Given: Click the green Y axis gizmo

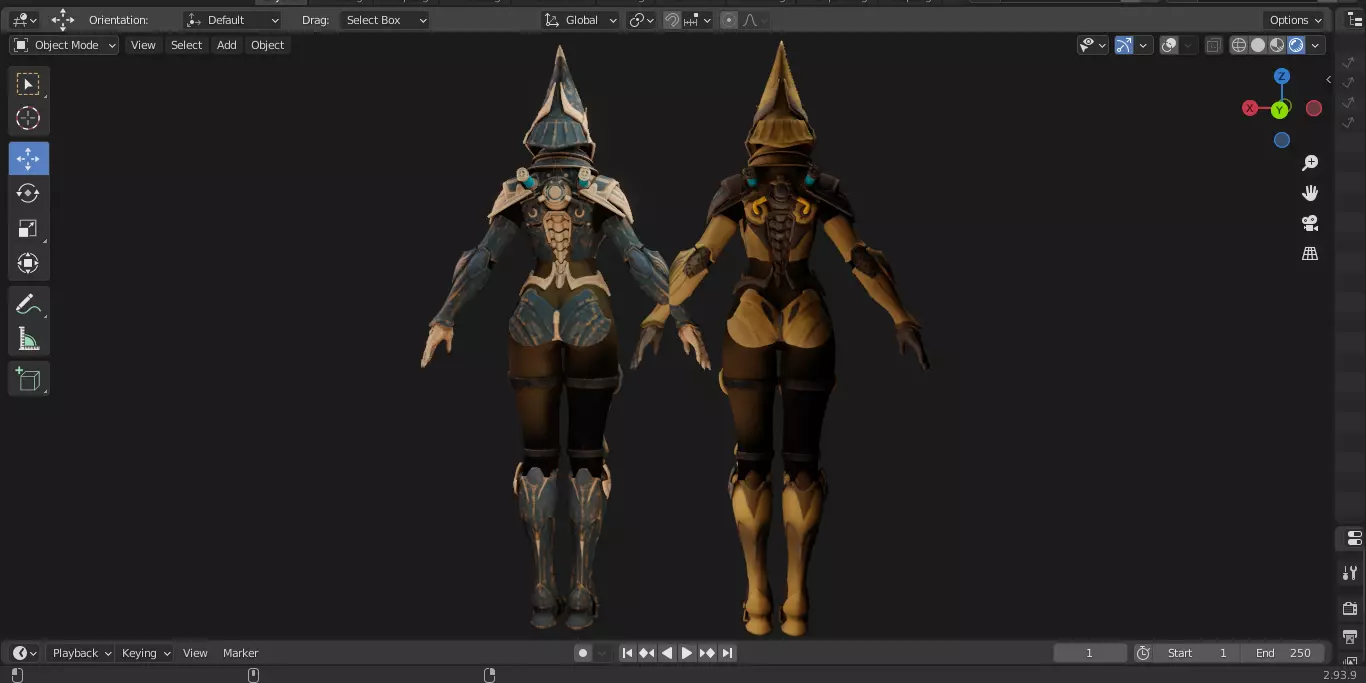Looking at the screenshot, I should coord(1280,110).
